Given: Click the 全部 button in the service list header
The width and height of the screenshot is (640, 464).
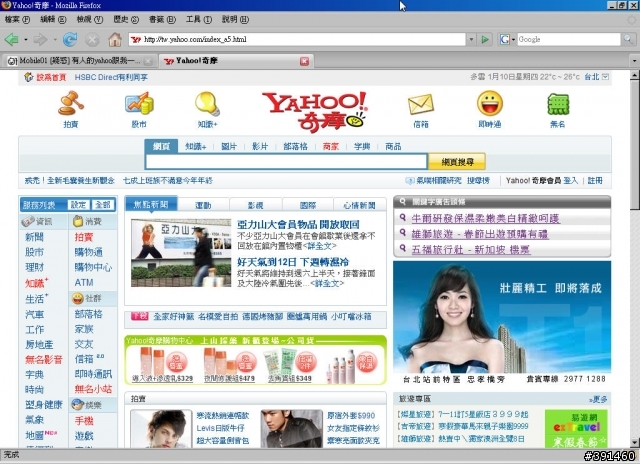Looking at the screenshot, I should [103, 204].
